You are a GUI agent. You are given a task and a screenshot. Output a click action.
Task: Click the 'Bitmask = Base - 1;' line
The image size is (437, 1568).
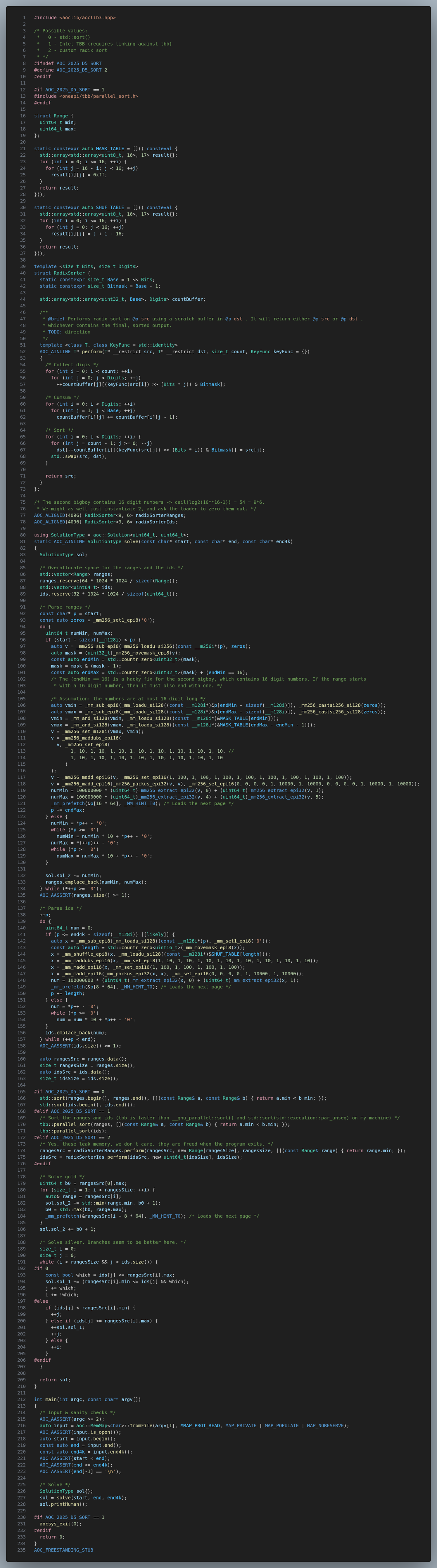click(x=134, y=286)
